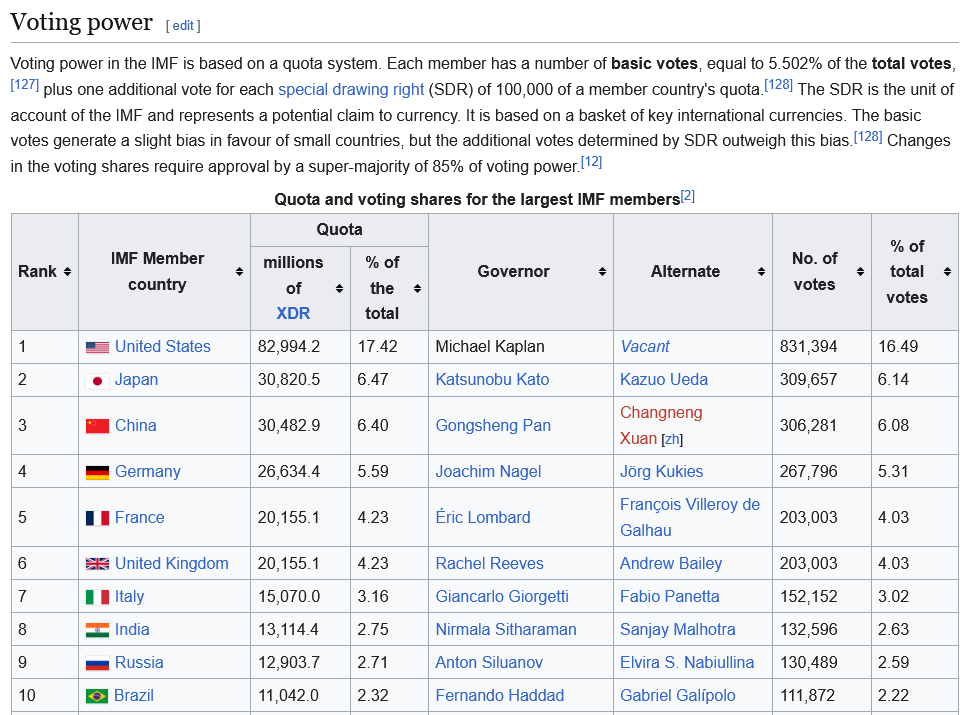Open the Russia country link
969x715 pixels.
click(139, 662)
